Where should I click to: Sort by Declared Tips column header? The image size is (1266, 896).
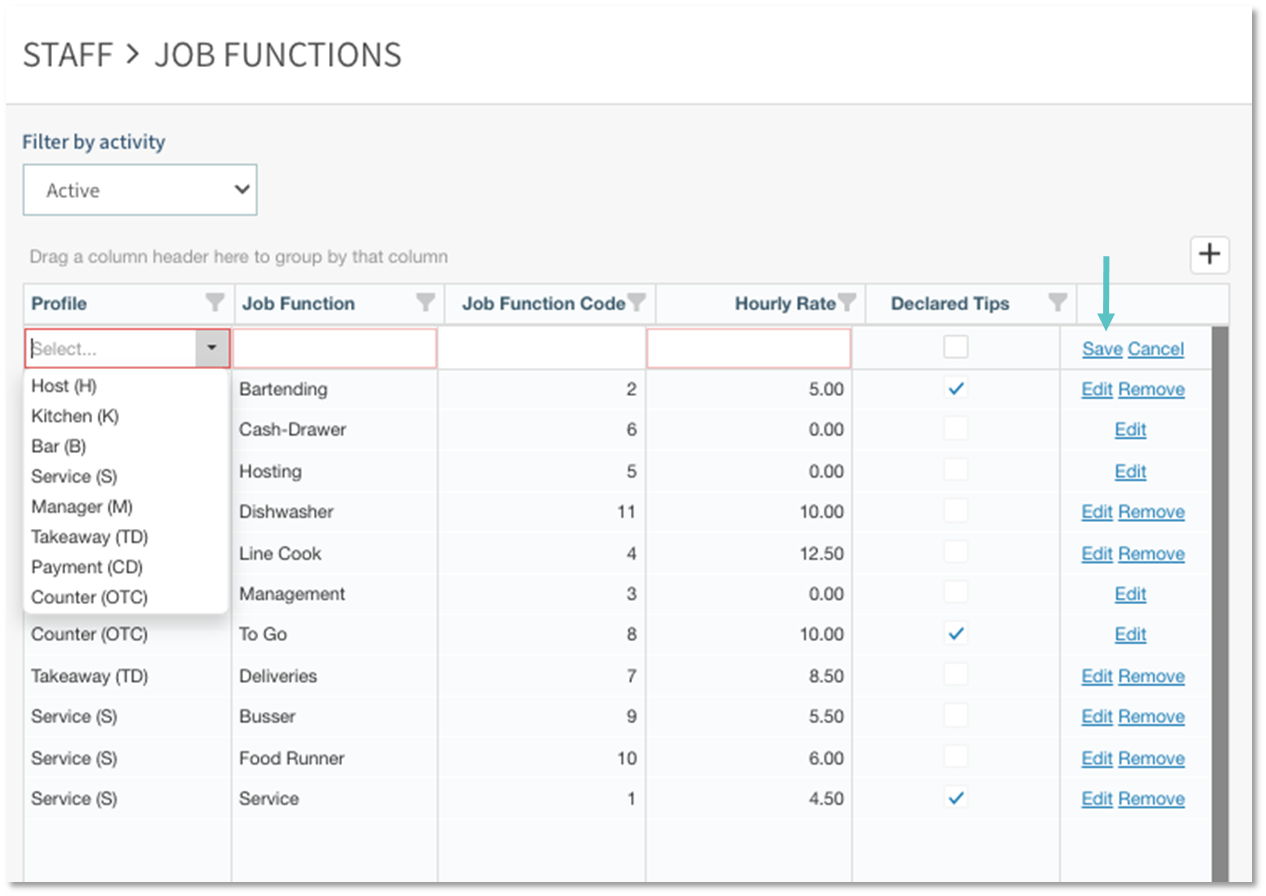[950, 303]
